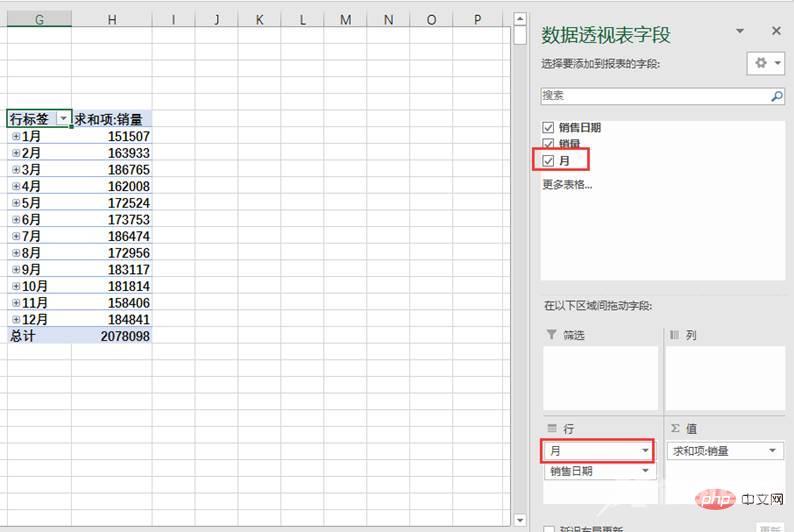Click the plus icon next to 3月
794x532 pixels.
click(x=16, y=170)
